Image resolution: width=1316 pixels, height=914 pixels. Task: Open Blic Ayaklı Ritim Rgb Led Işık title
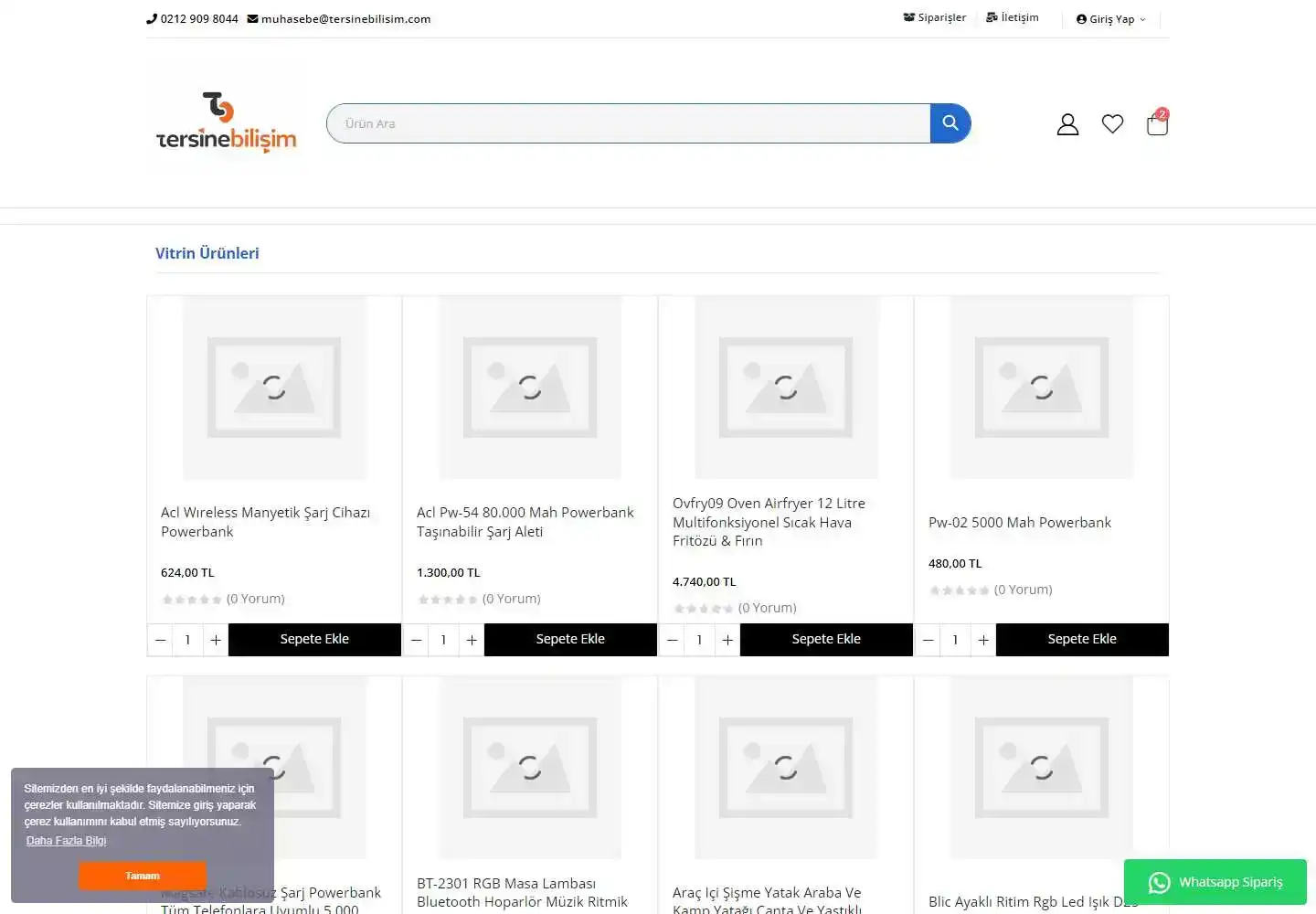[1033, 901]
